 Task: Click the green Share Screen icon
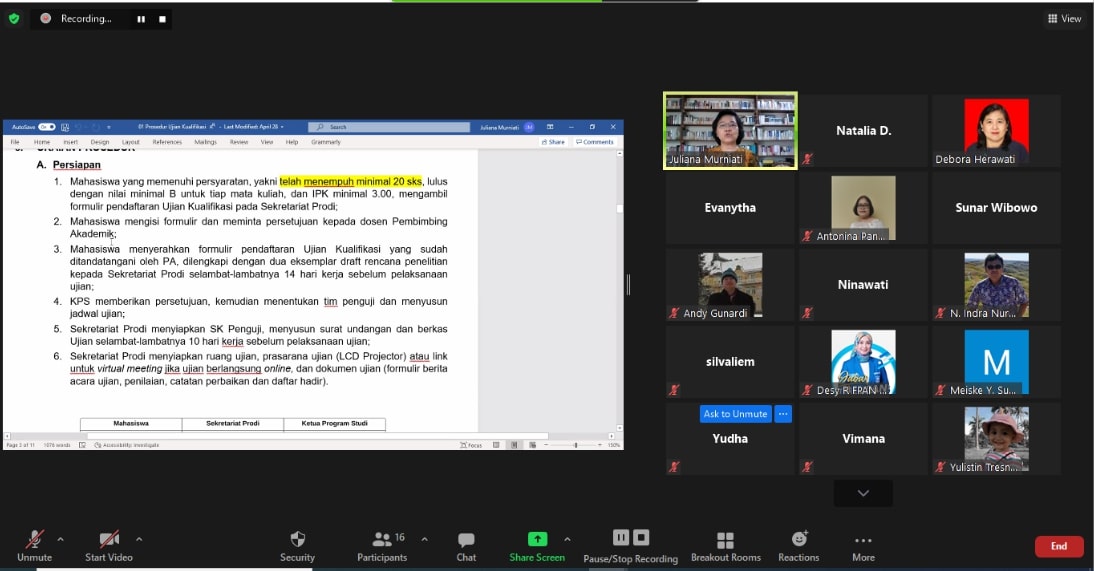537,539
